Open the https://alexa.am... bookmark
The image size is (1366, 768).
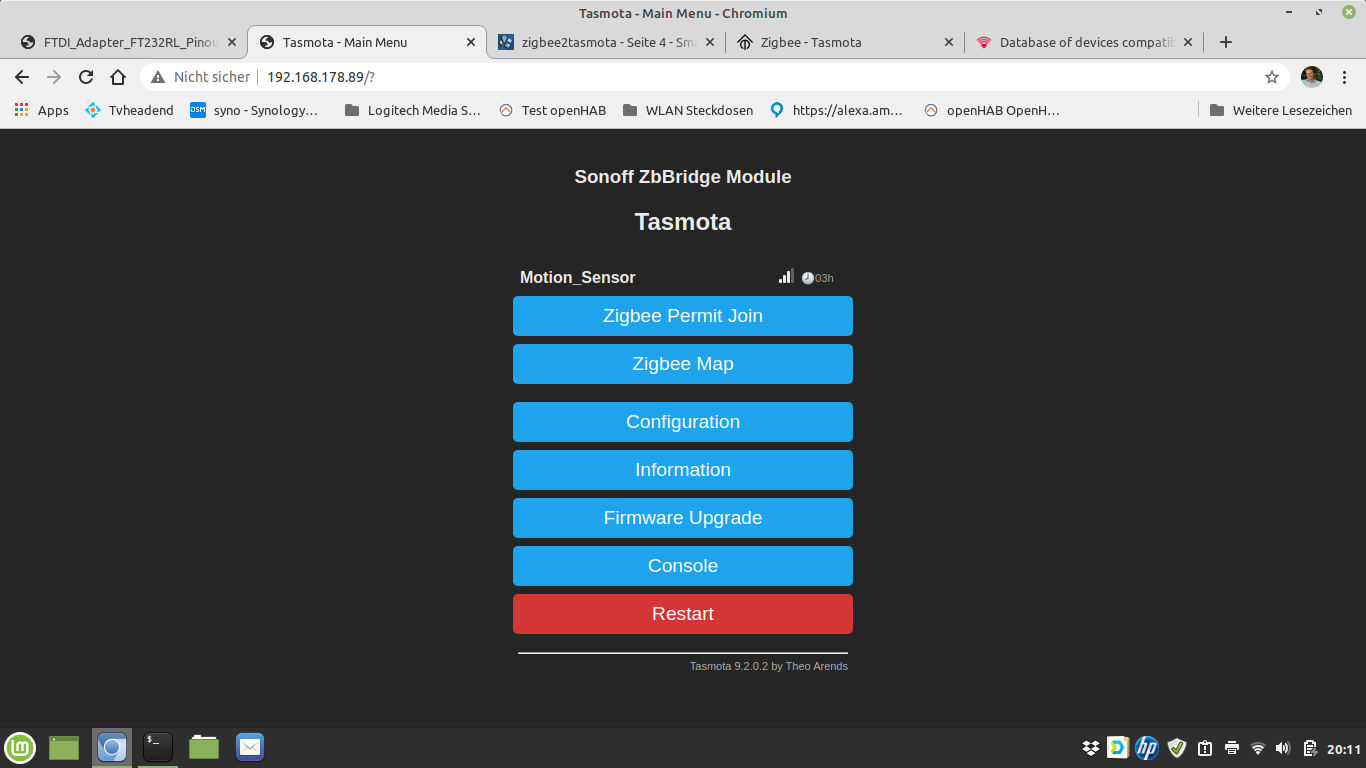pos(837,110)
